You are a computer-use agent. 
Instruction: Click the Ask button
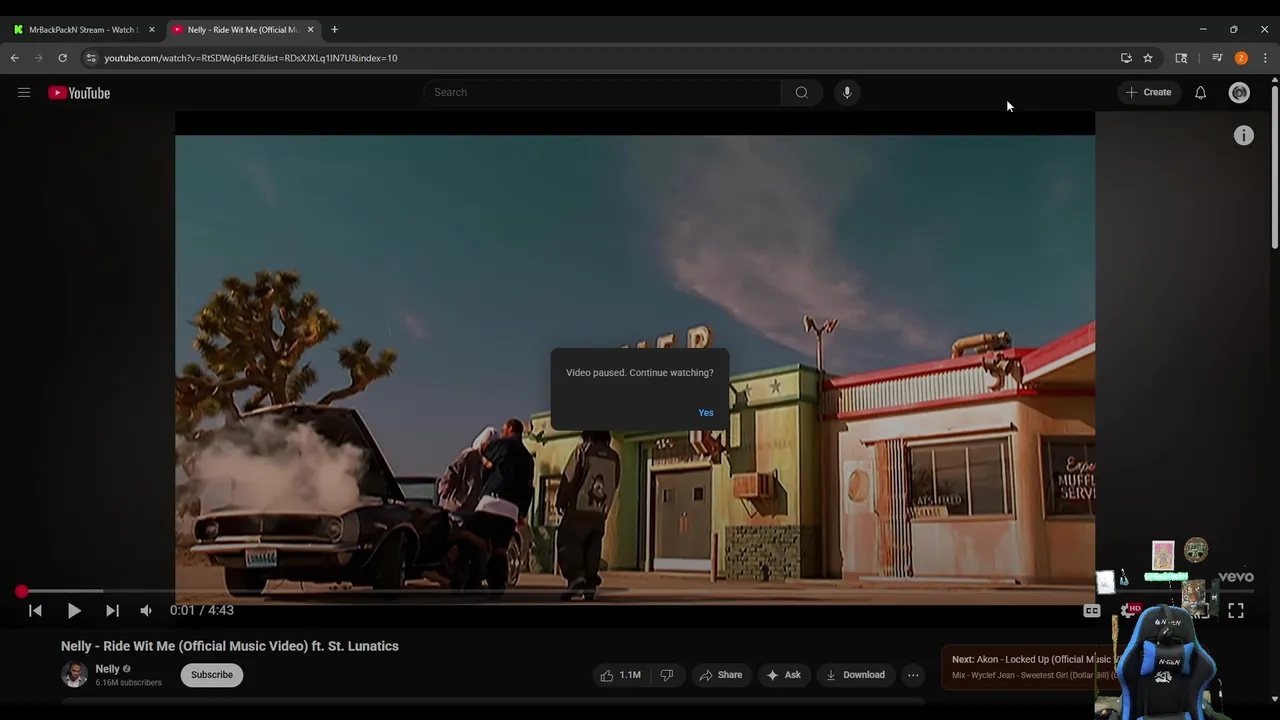(x=784, y=675)
